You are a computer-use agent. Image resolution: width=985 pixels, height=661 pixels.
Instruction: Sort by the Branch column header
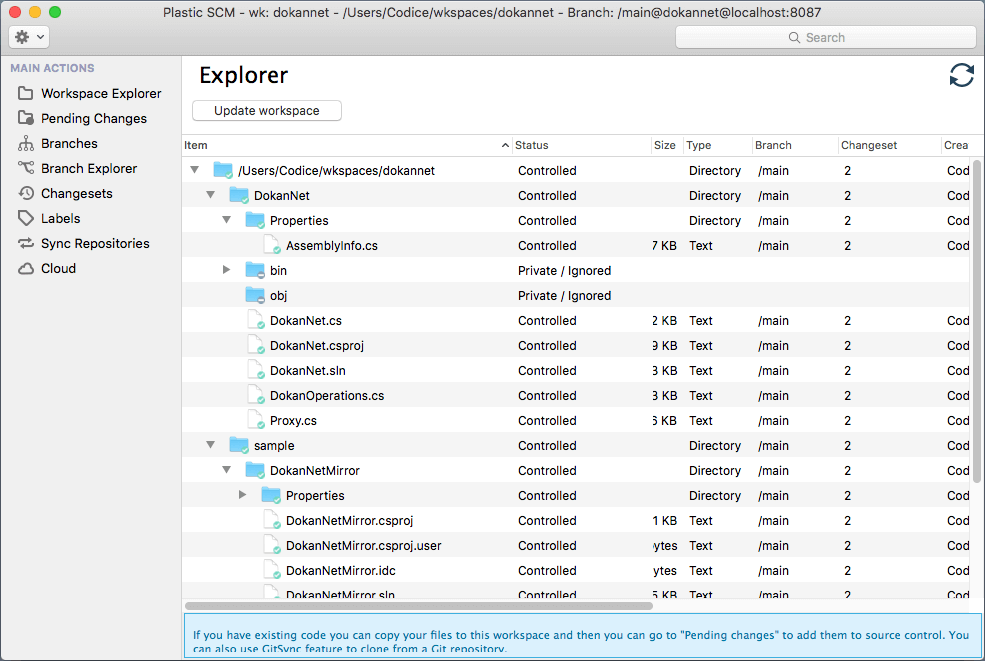[x=795, y=145]
